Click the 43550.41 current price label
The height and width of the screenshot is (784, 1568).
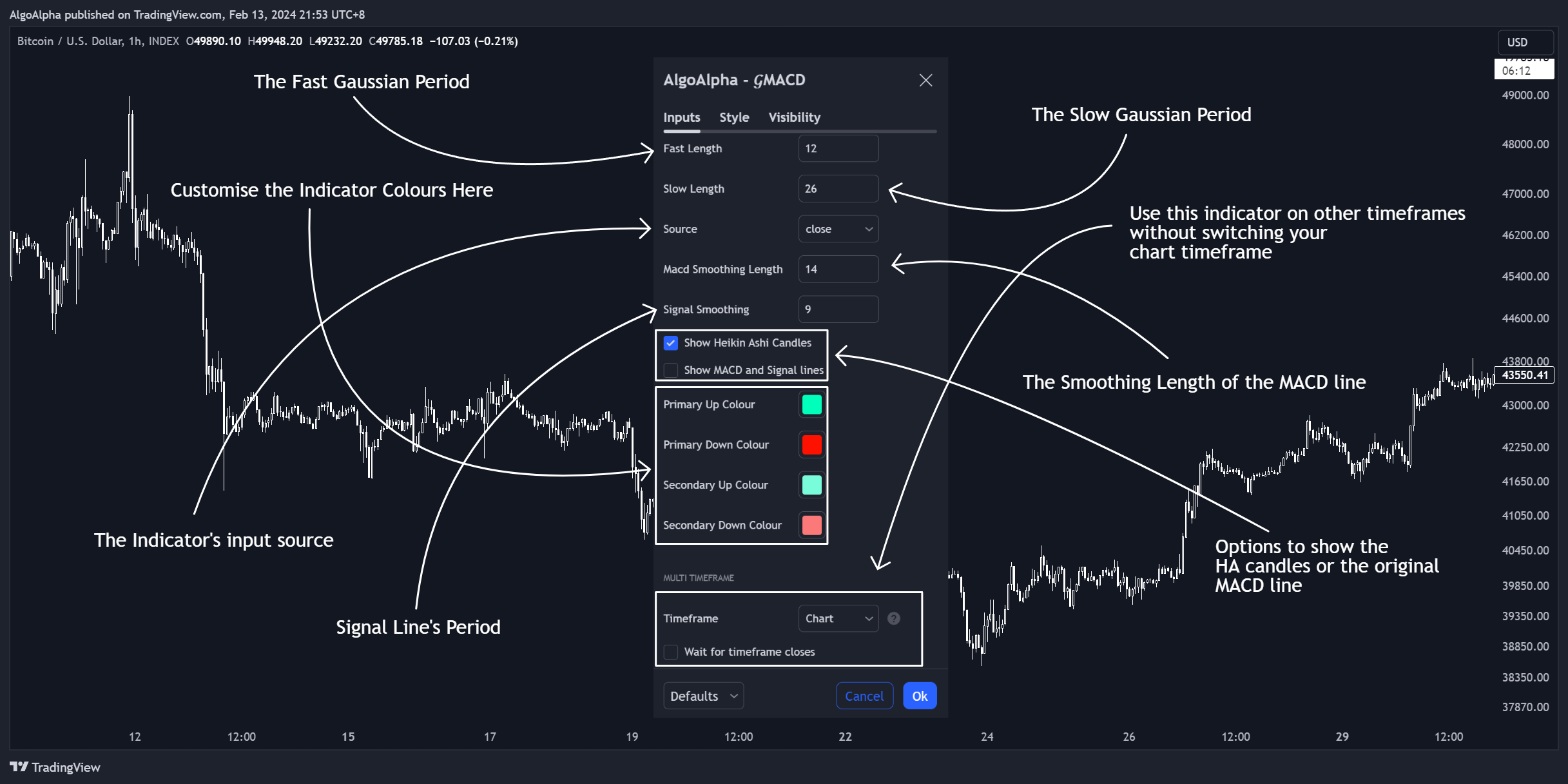click(1524, 375)
